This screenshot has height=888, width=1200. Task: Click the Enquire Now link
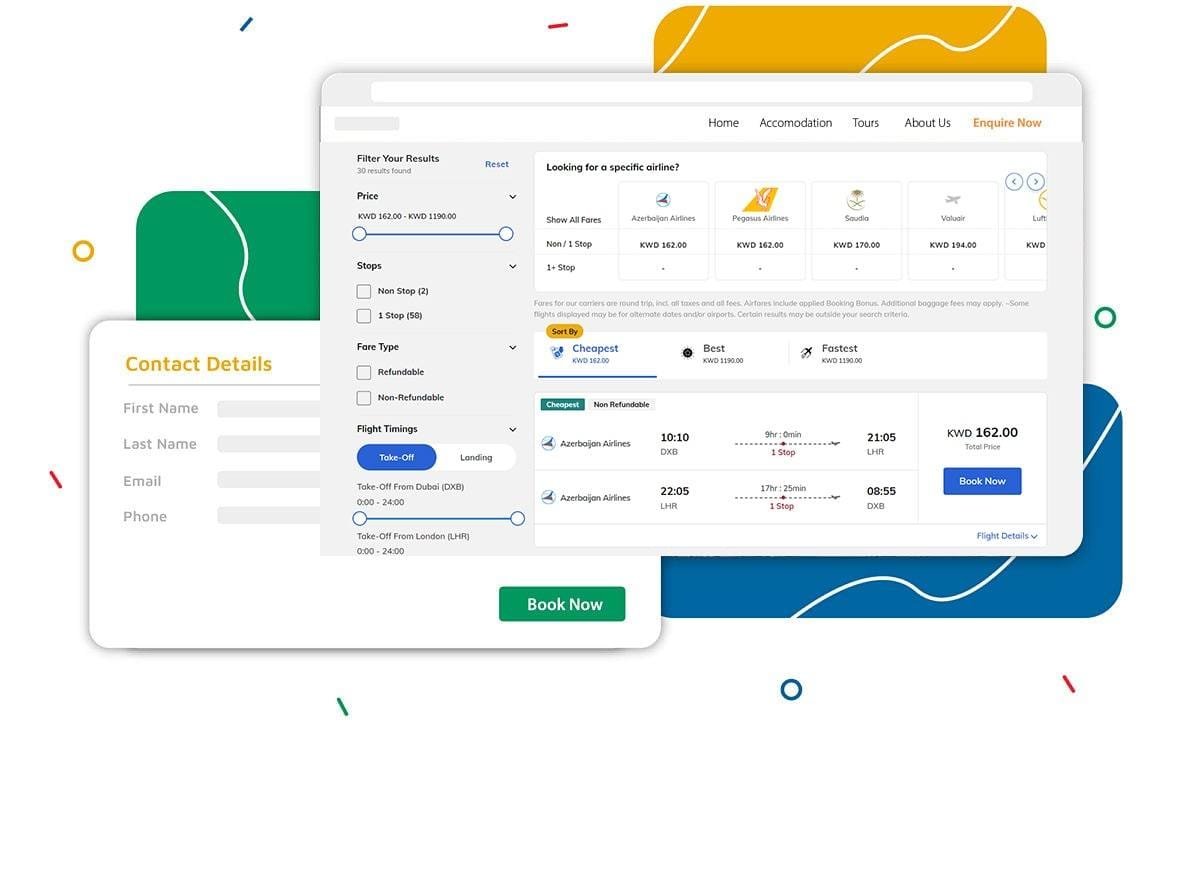[x=1007, y=123]
